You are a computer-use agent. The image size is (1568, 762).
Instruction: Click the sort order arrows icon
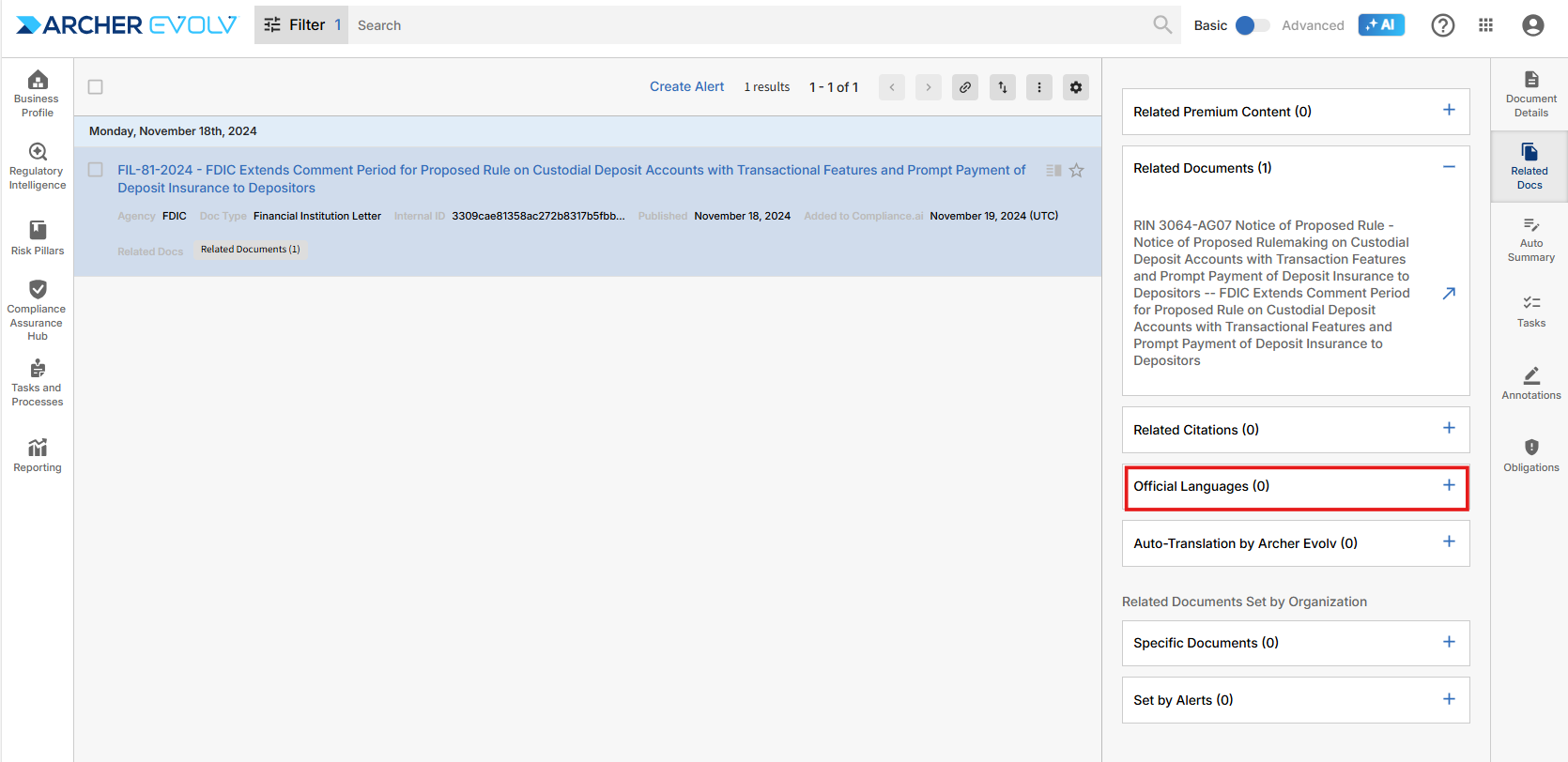(1002, 87)
